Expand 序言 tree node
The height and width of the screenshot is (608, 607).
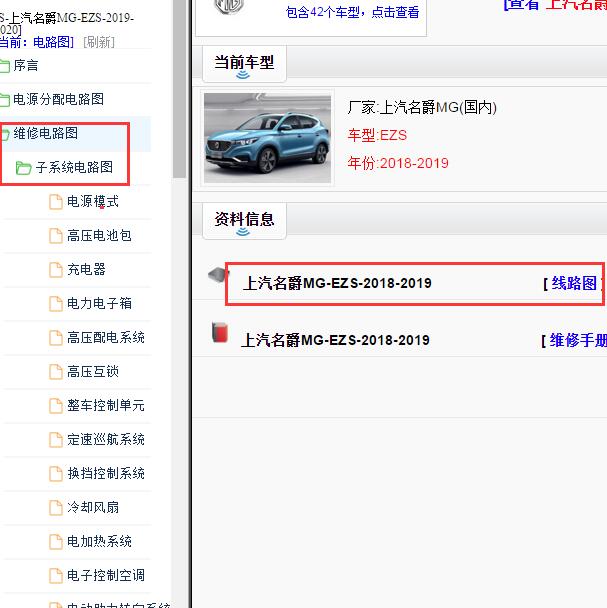click(x=26, y=66)
